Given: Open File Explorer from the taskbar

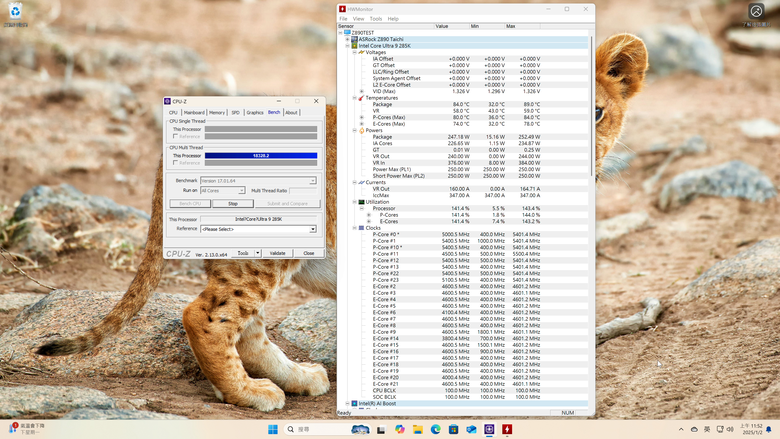Looking at the screenshot, I should [x=417, y=429].
